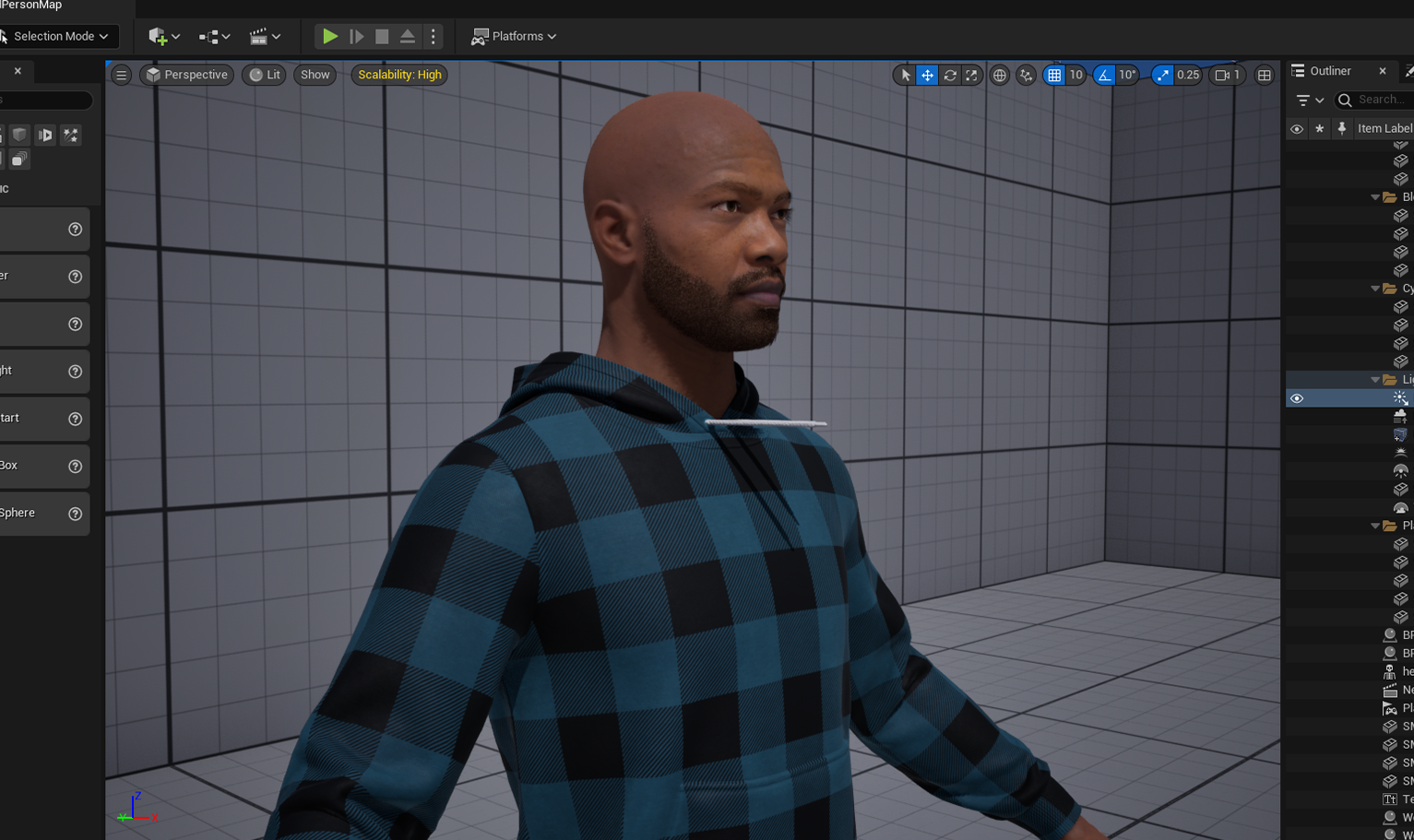The height and width of the screenshot is (840, 1414).
Task: Open help for the Player Start item
Action: point(76,419)
